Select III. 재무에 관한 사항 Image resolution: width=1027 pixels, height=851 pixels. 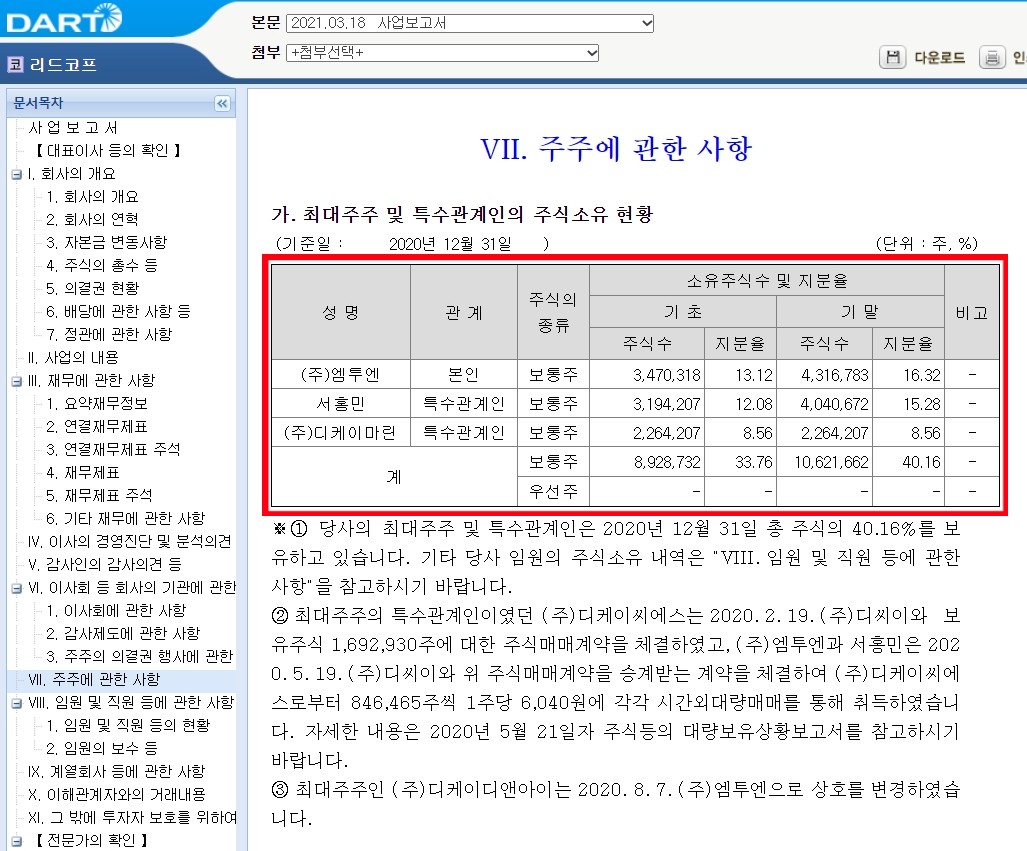coord(91,381)
